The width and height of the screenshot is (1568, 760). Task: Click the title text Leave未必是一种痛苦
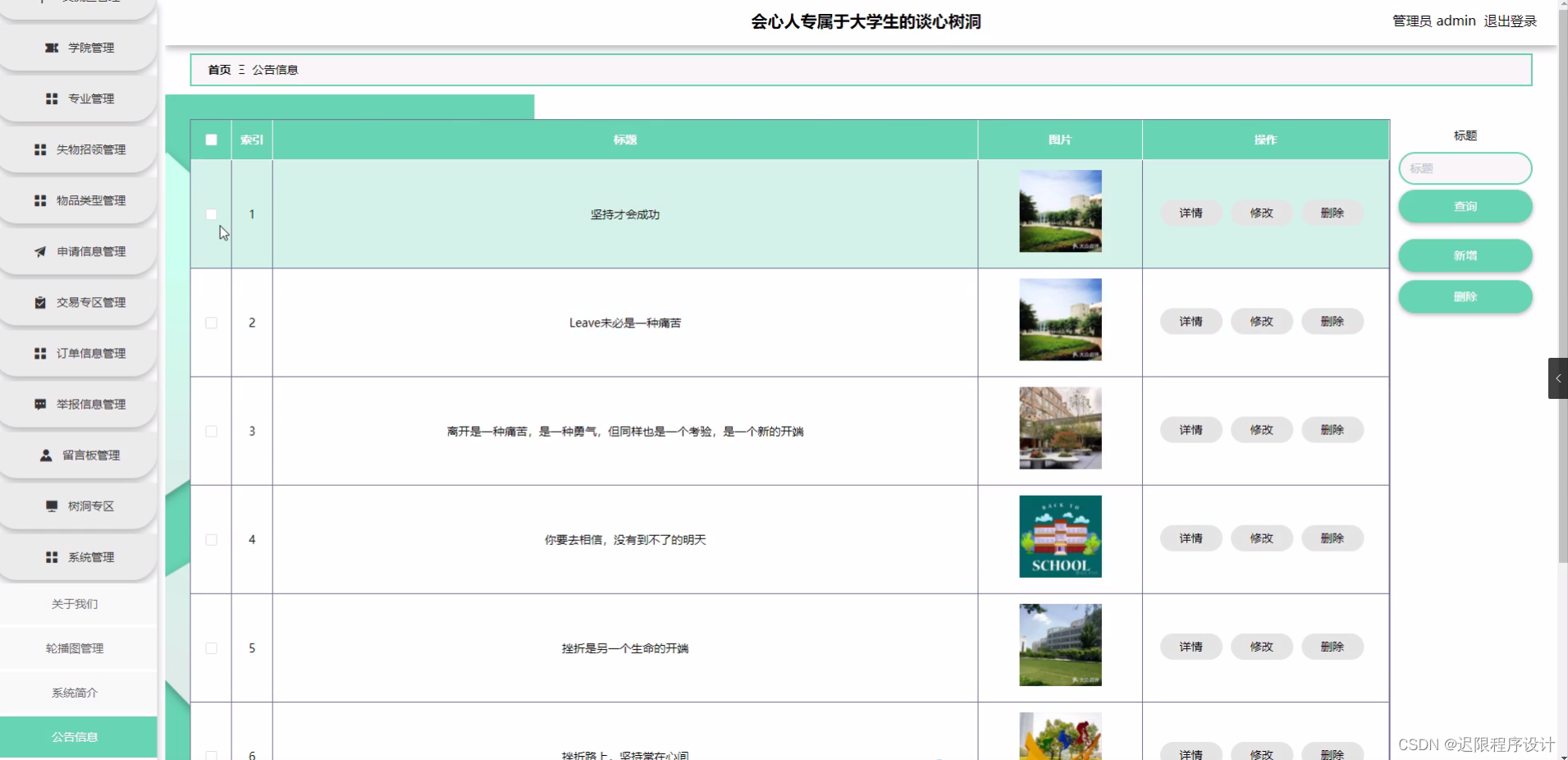(x=624, y=323)
